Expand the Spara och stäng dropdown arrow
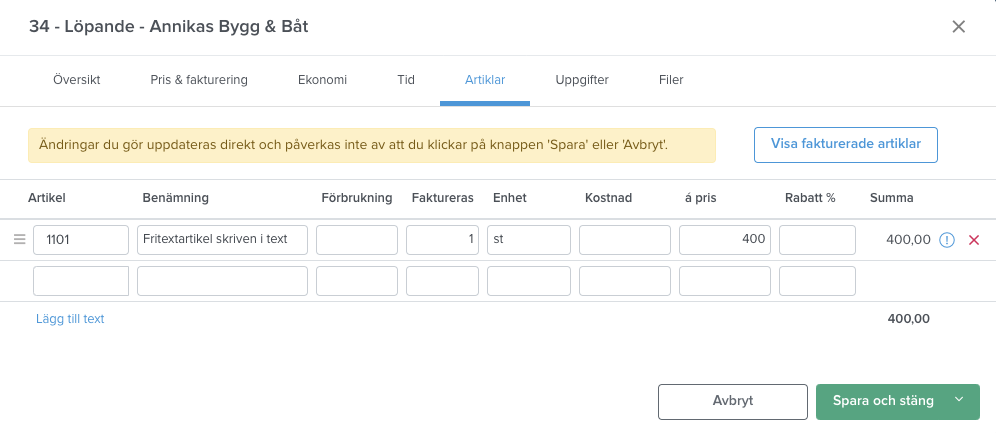The image size is (996, 433). click(x=959, y=400)
